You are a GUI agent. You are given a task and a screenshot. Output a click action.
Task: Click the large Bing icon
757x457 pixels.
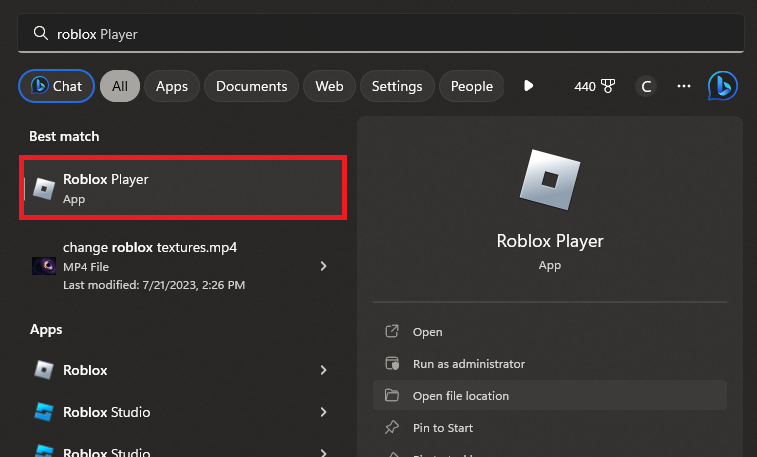pyautogui.click(x=723, y=86)
